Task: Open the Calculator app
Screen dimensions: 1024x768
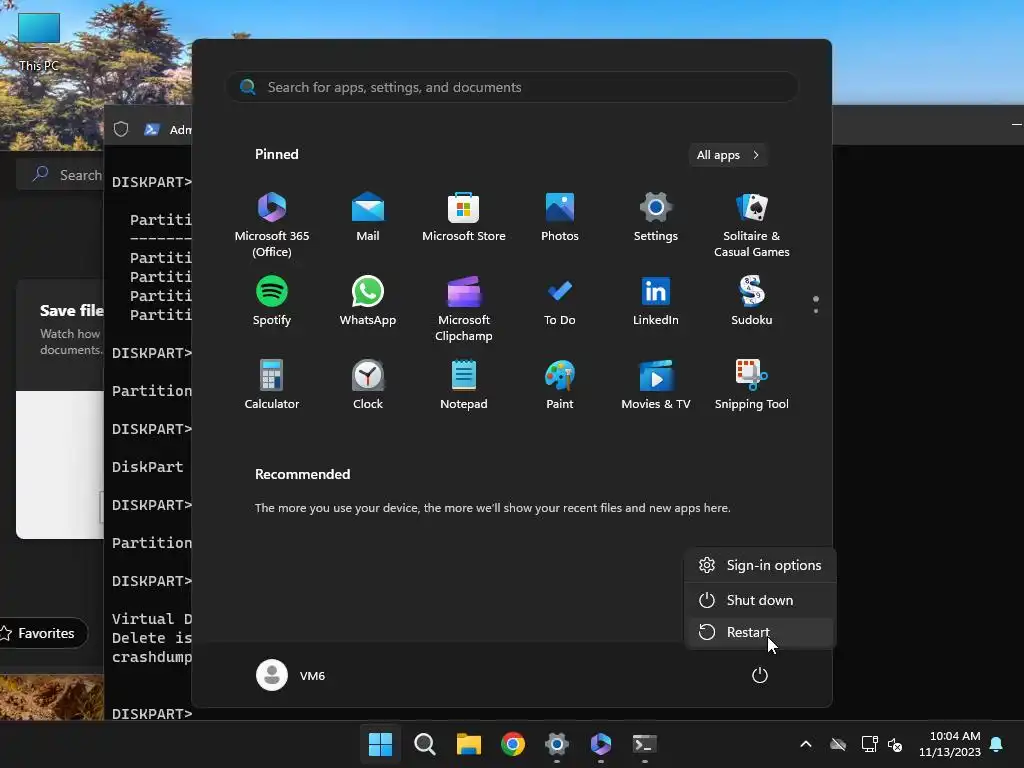Action: (x=272, y=385)
